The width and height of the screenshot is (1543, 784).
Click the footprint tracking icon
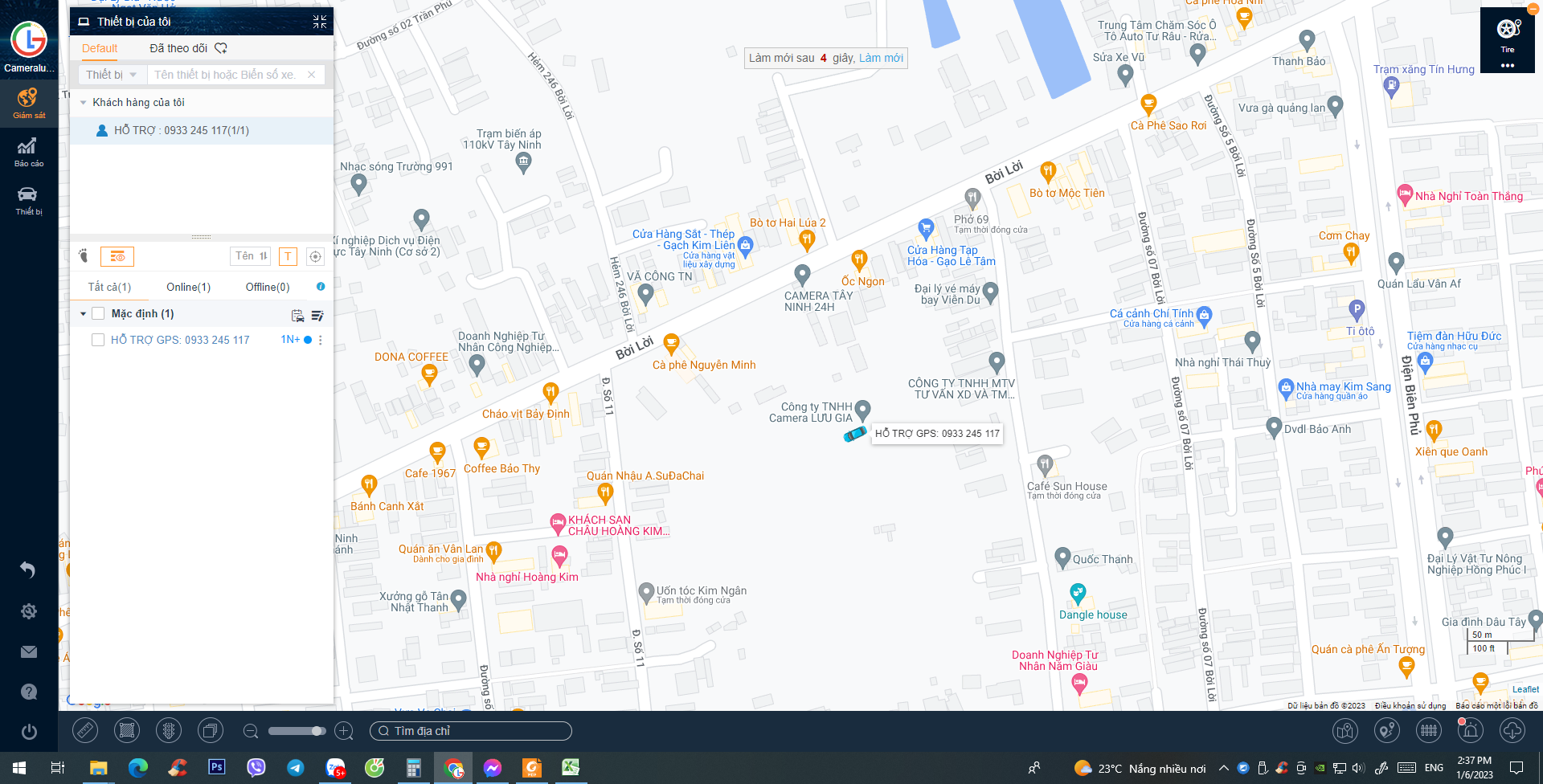point(84,256)
